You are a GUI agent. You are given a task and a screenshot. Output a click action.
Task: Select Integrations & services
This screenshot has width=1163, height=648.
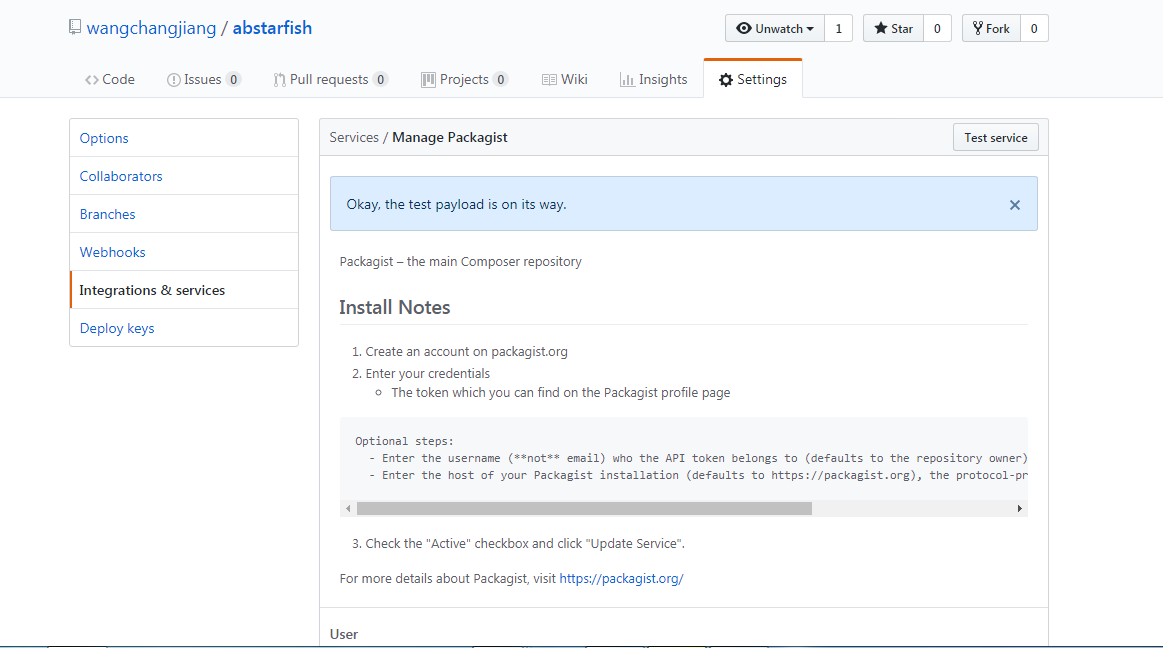pos(184,290)
